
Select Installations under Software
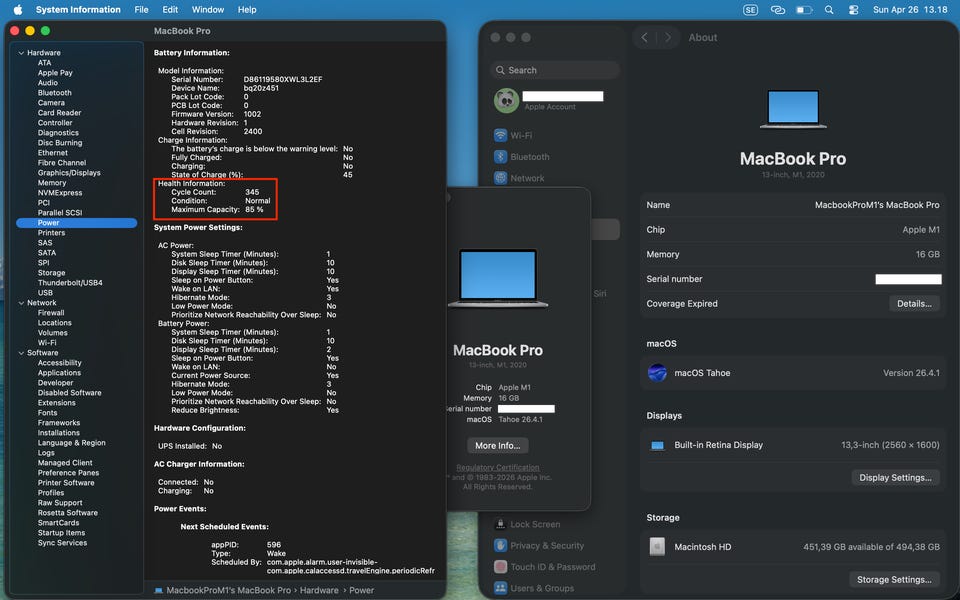pos(59,433)
